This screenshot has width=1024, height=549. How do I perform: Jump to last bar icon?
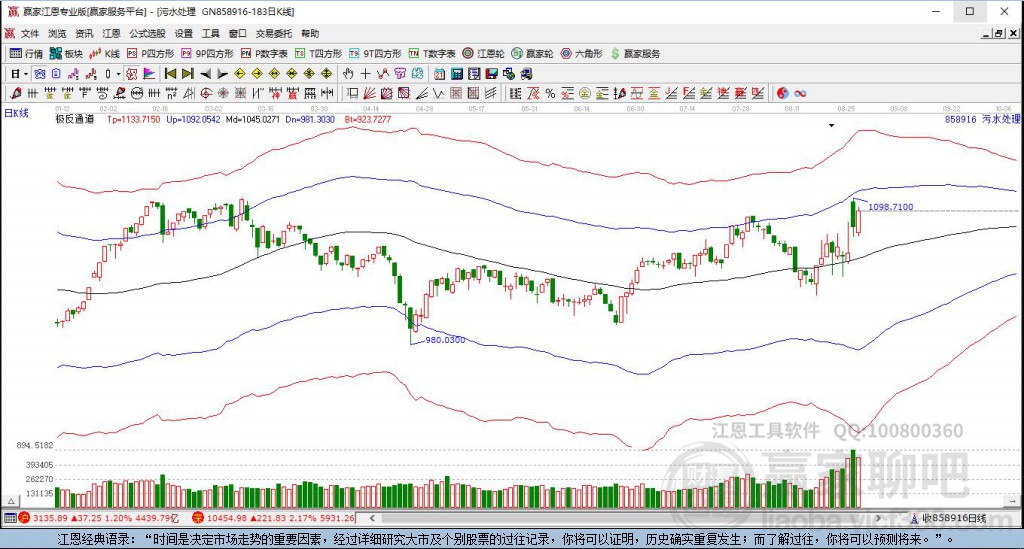187,74
